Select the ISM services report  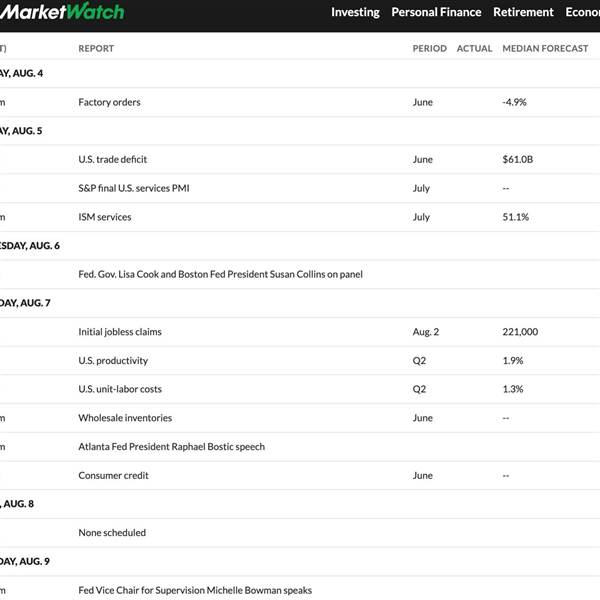click(105, 217)
